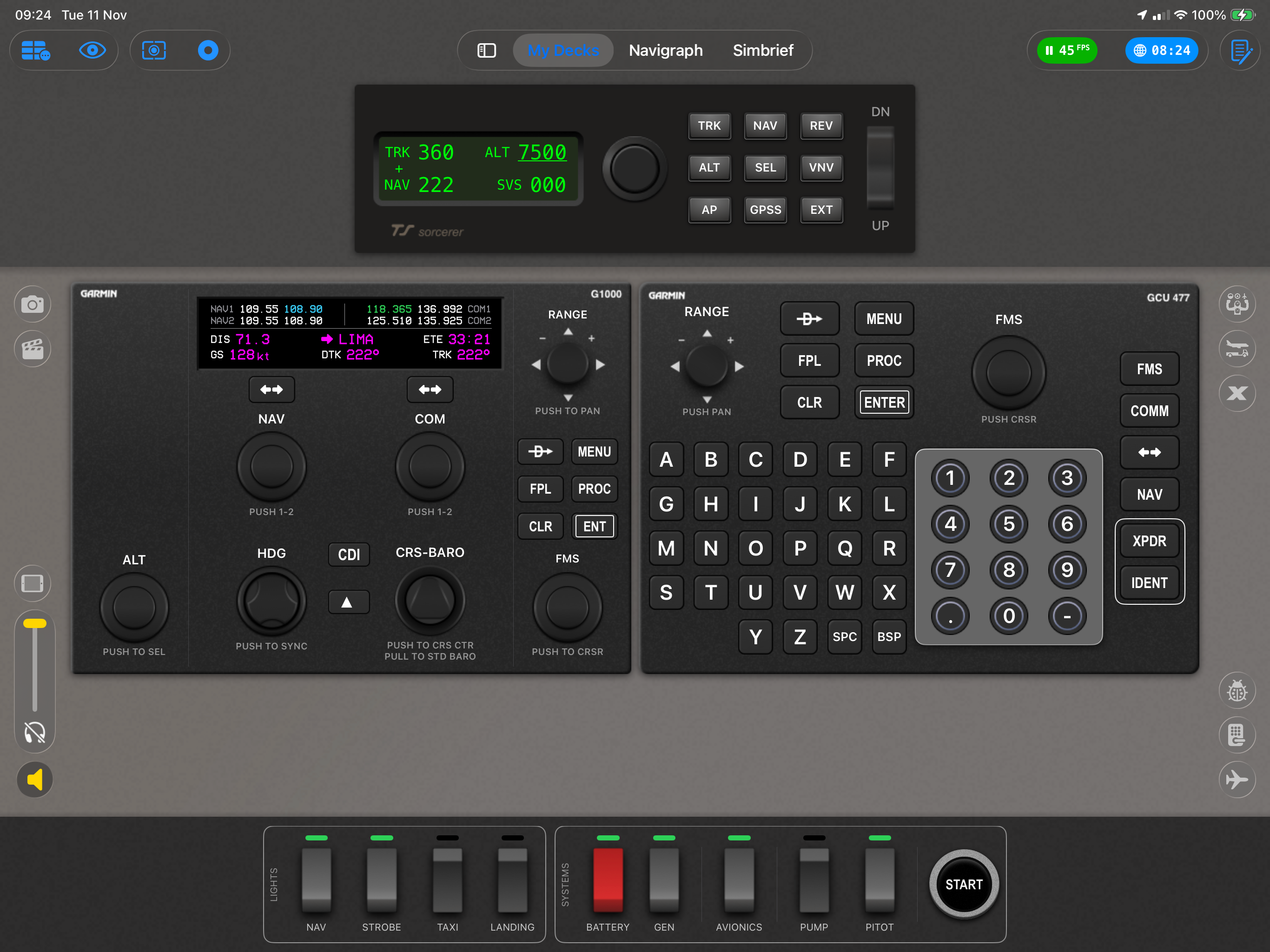Switch to My Decks tab
The width and height of the screenshot is (1270, 952).
(562, 51)
